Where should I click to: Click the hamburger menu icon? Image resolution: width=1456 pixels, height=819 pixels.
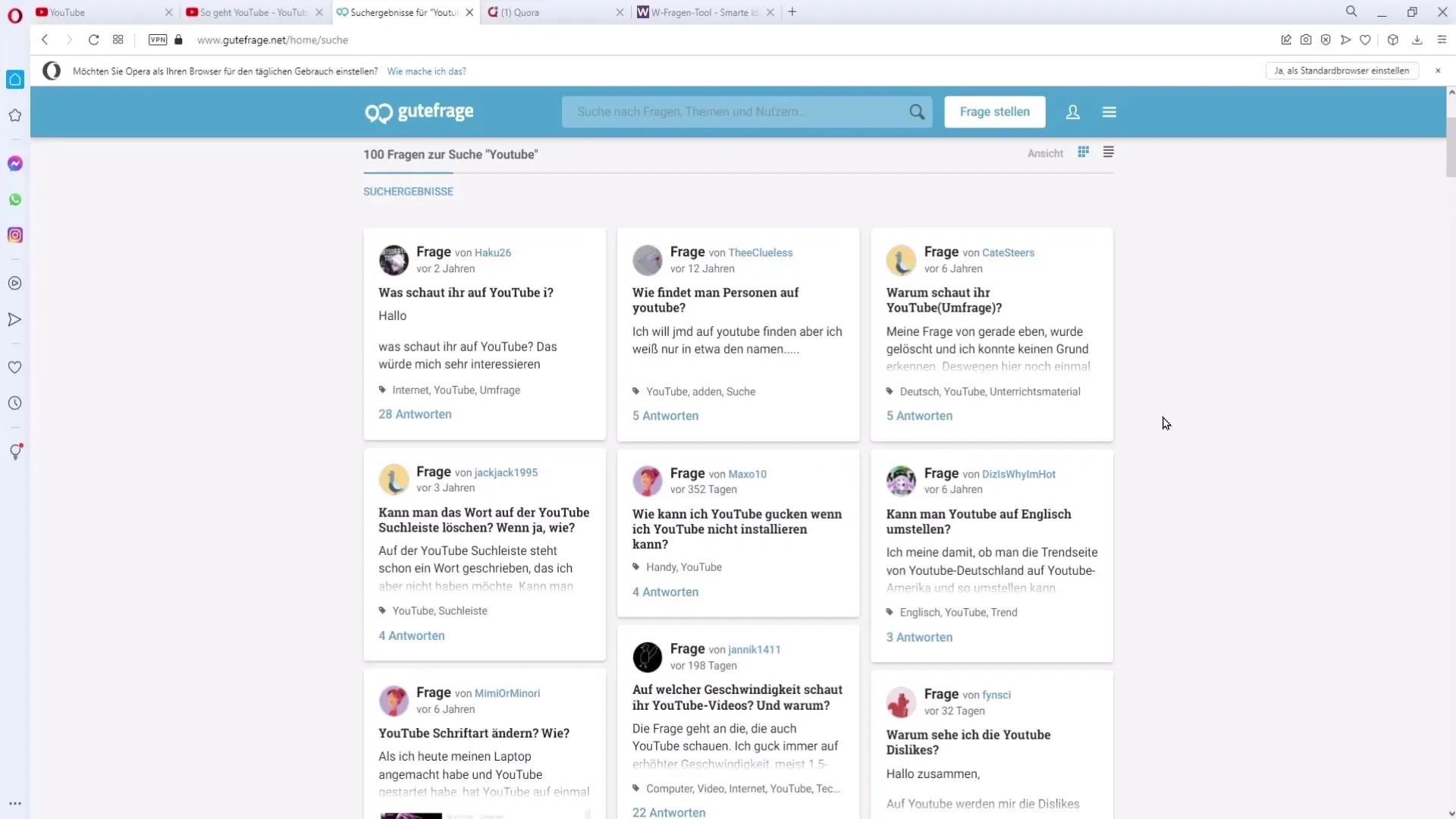1109,112
